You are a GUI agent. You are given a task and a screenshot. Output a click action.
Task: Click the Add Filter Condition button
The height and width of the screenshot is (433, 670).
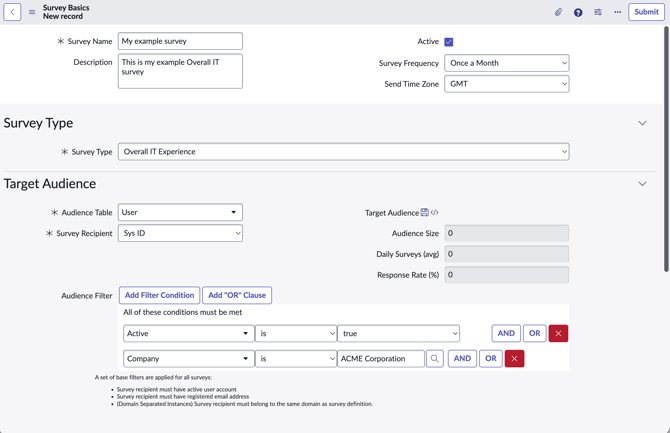[159, 295]
